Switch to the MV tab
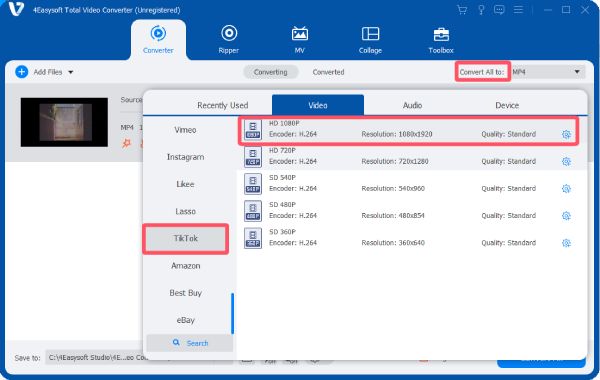 click(300, 39)
